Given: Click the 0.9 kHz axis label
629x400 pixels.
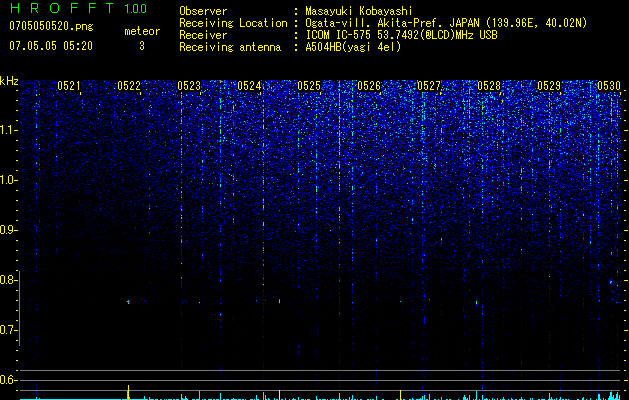Looking at the screenshot, I should click(7, 230).
